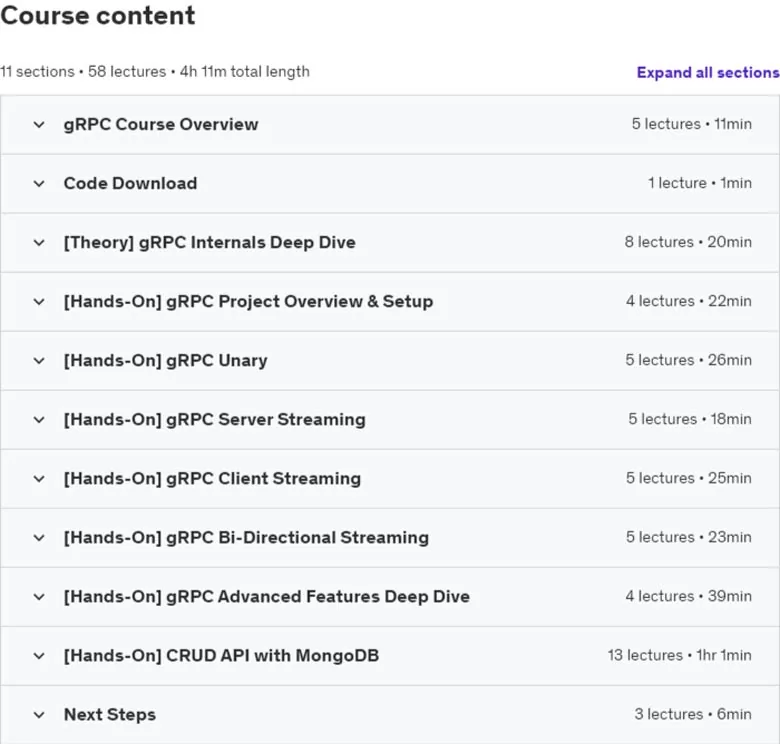Image resolution: width=780 pixels, height=744 pixels.
Task: Expand chevron for CRUD API with MongoDB
Action: coord(39,656)
